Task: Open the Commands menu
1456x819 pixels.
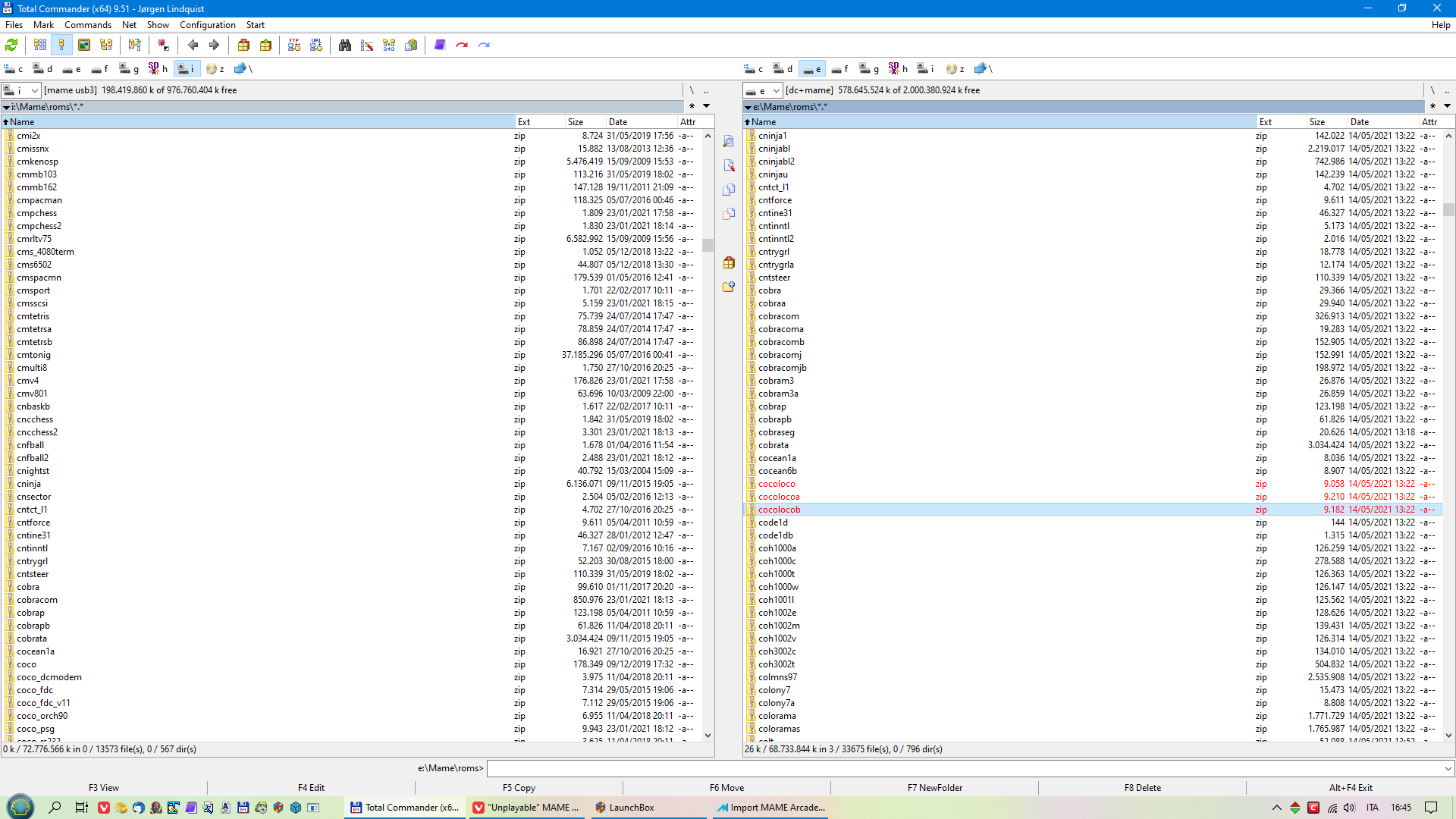Action: (x=88, y=25)
